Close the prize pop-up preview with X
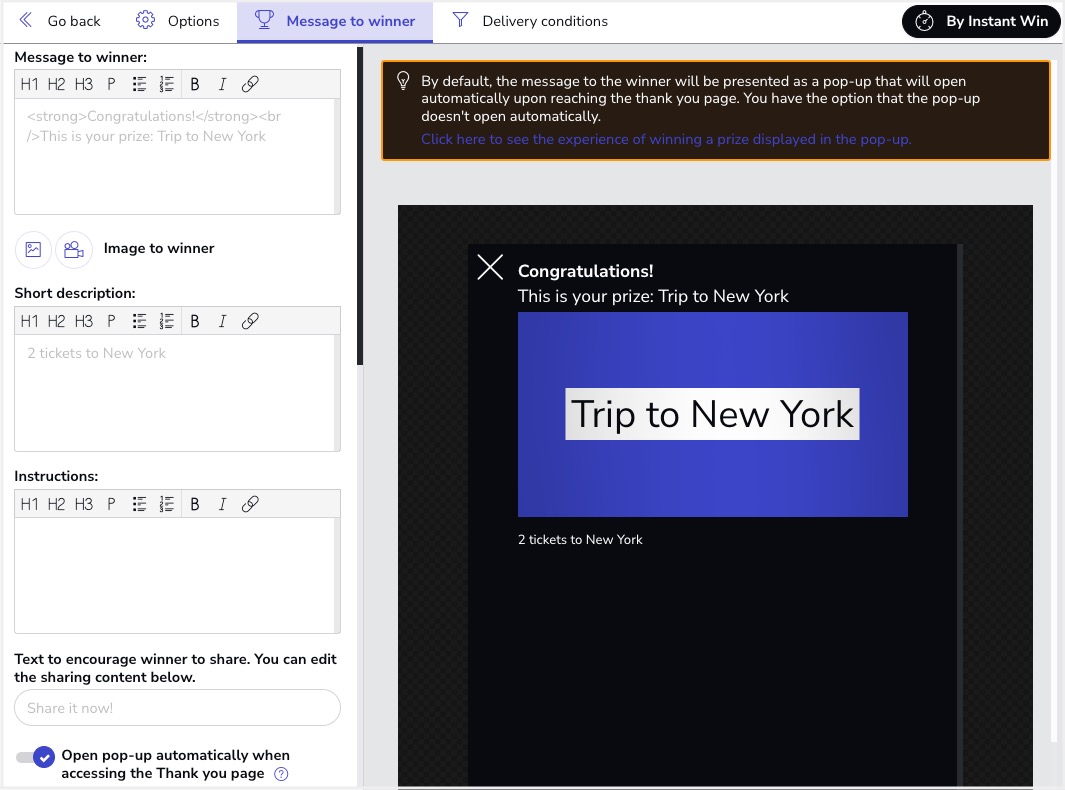 pos(490,267)
